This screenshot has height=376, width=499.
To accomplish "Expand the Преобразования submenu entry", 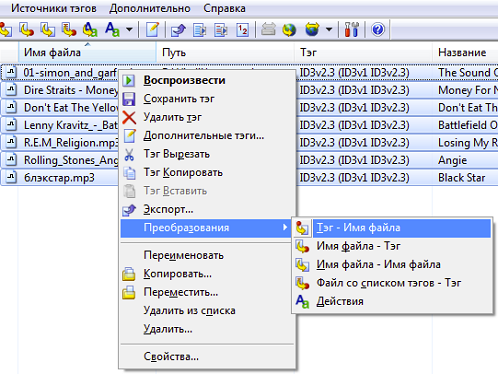I will (x=206, y=228).
